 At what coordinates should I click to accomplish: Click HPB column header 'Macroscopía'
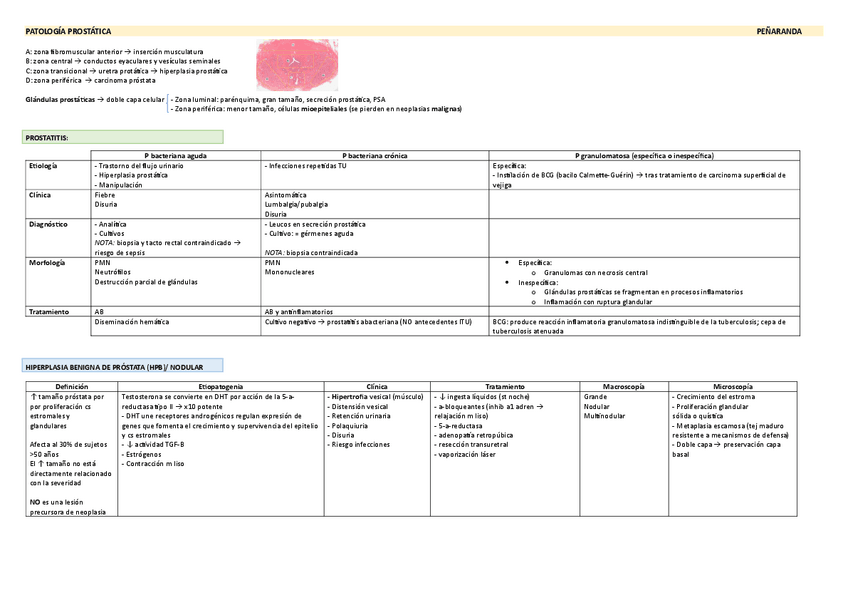[x=624, y=387]
